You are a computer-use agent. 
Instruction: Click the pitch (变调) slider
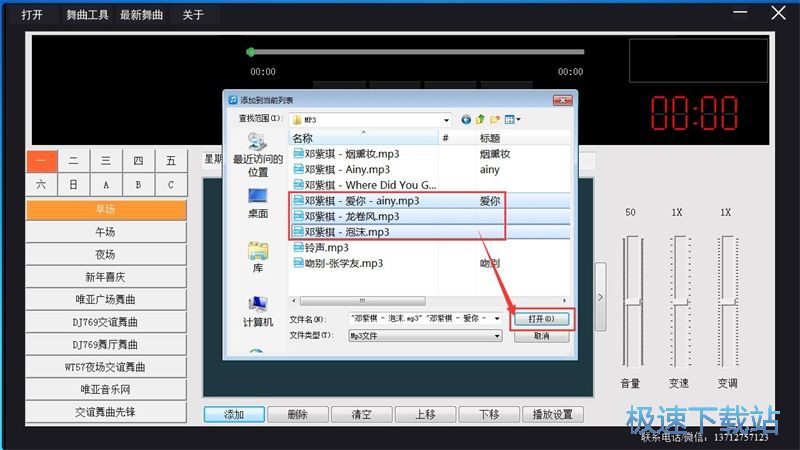click(728, 301)
